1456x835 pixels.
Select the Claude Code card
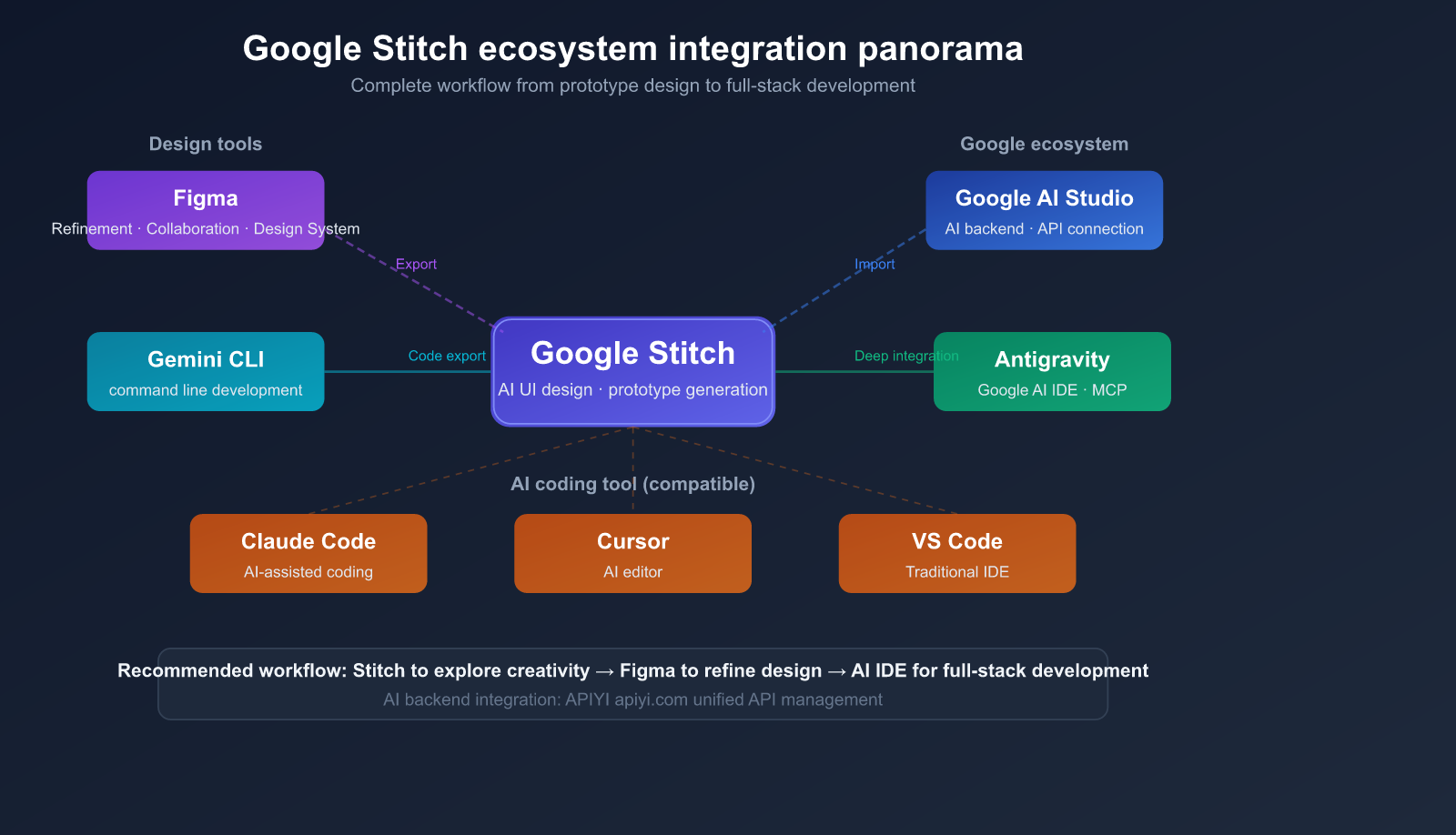(x=308, y=553)
